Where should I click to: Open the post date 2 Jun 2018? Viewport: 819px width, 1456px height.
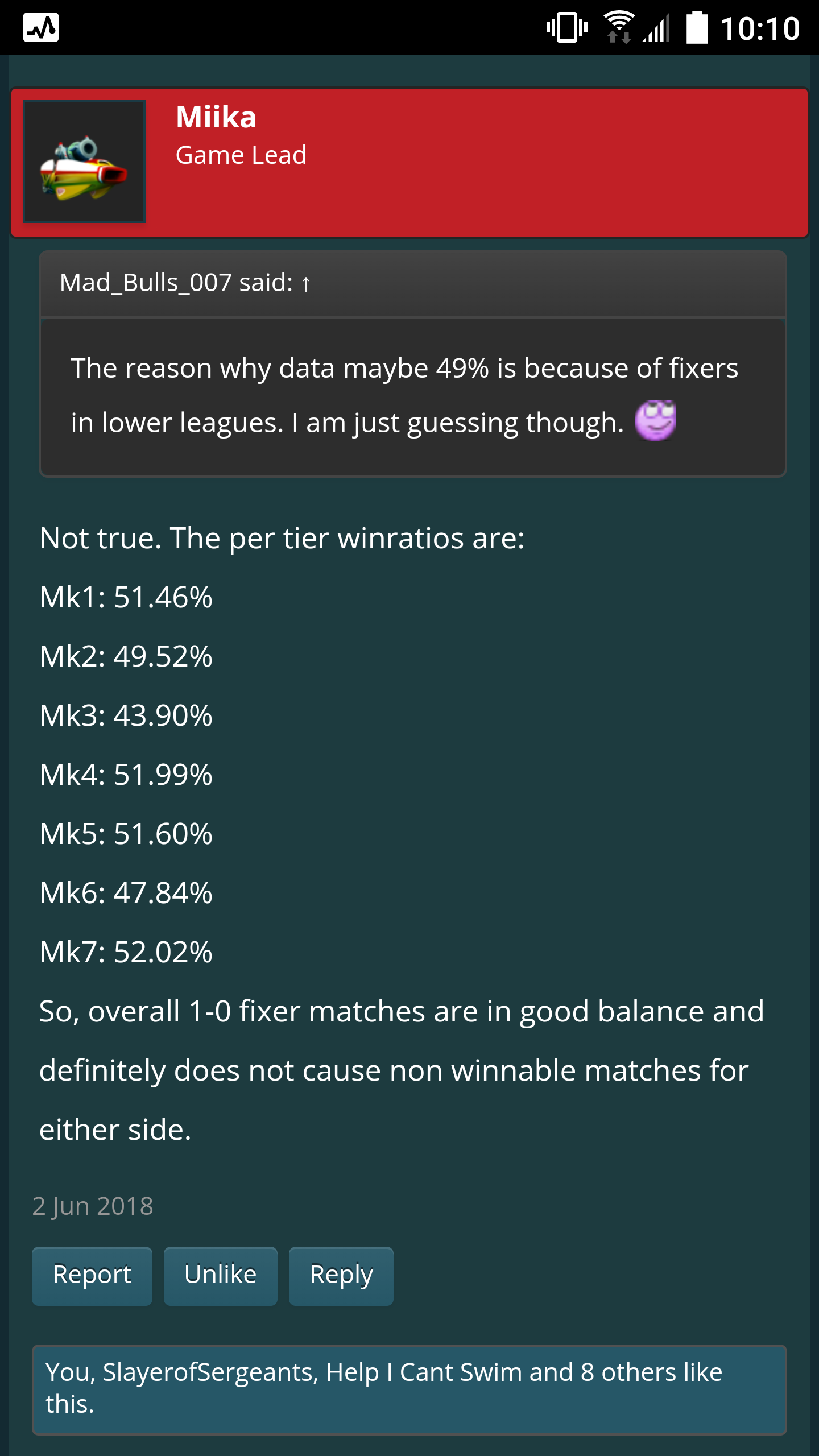93,1206
